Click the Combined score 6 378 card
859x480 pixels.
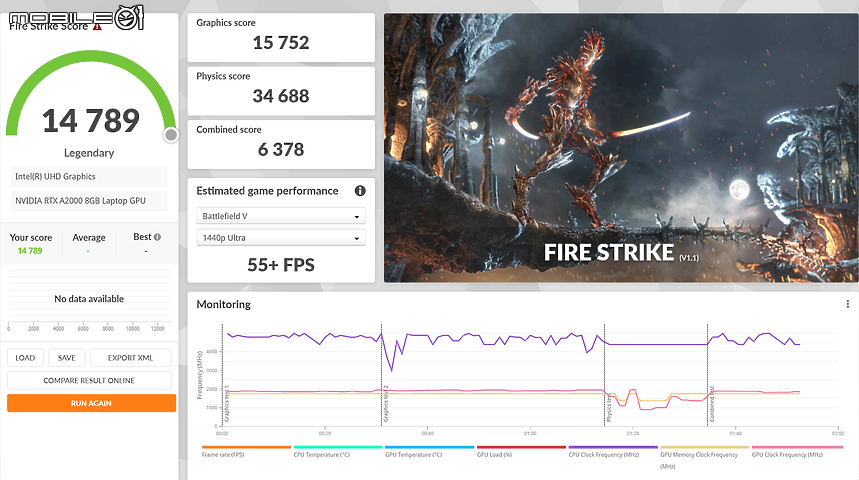coord(281,145)
